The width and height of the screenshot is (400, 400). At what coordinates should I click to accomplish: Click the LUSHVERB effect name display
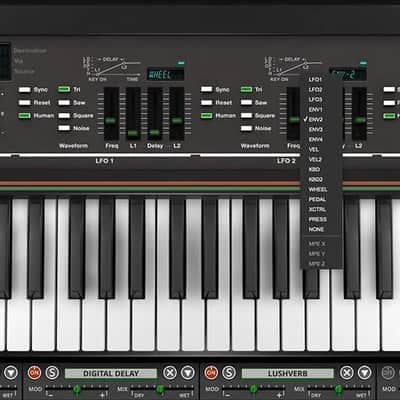287,373
